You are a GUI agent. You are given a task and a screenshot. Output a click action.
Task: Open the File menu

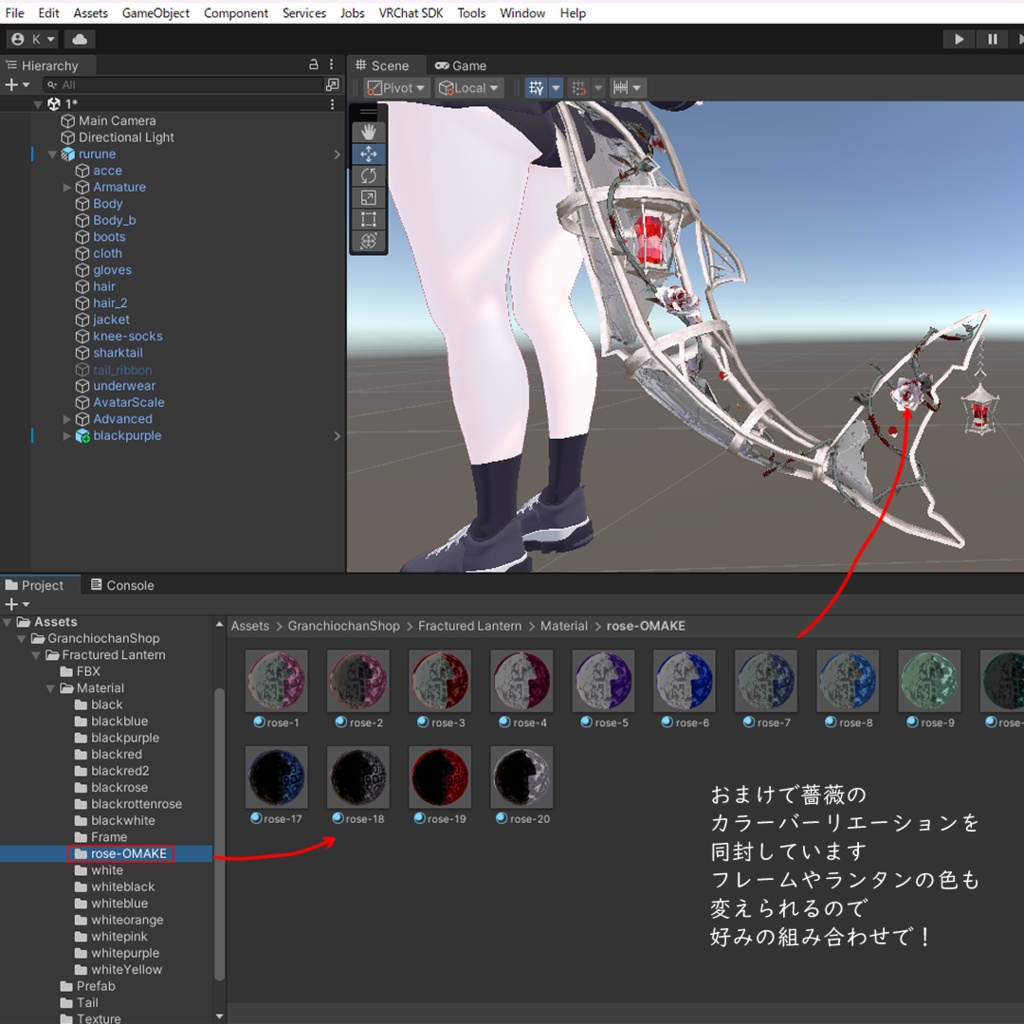point(14,13)
